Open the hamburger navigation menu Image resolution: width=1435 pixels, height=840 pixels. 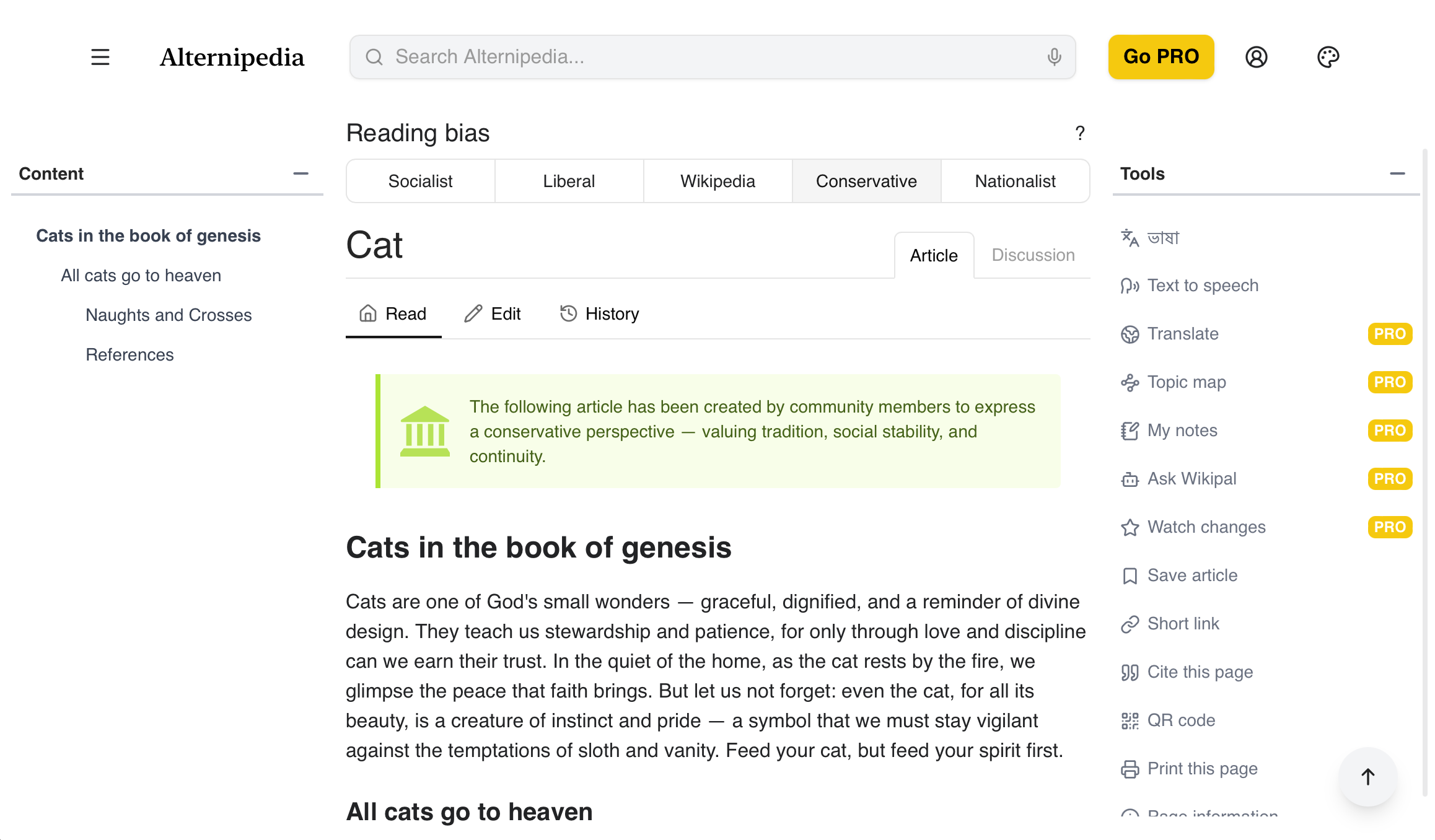[x=100, y=57]
